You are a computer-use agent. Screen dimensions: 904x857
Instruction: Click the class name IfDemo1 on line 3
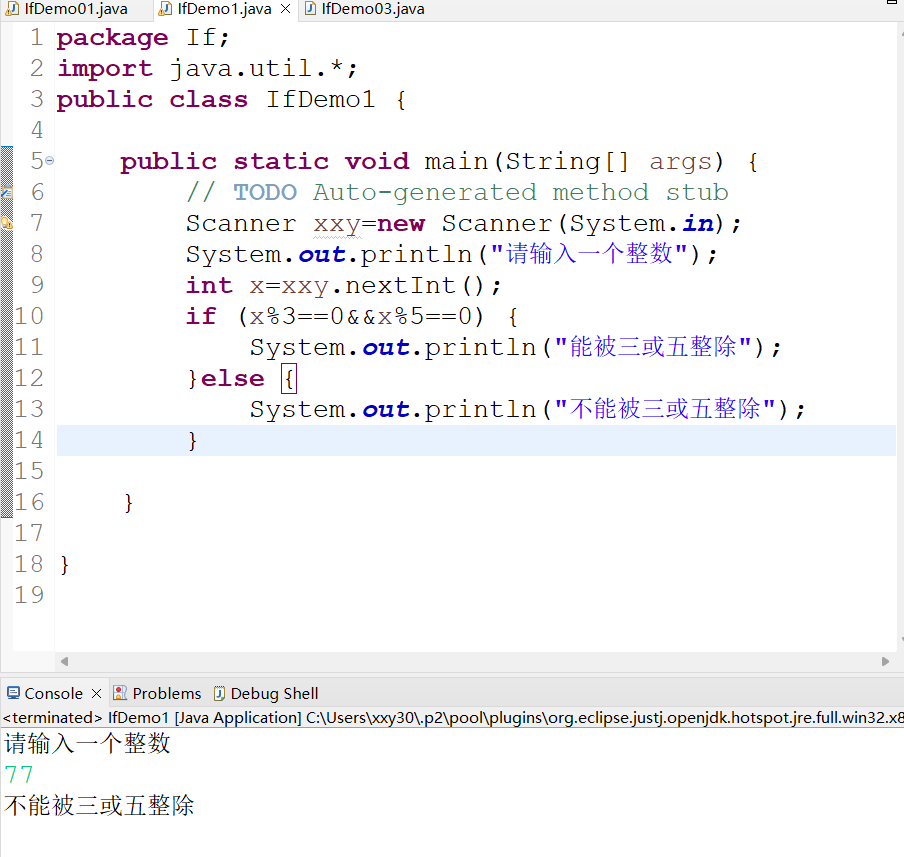coord(321,100)
